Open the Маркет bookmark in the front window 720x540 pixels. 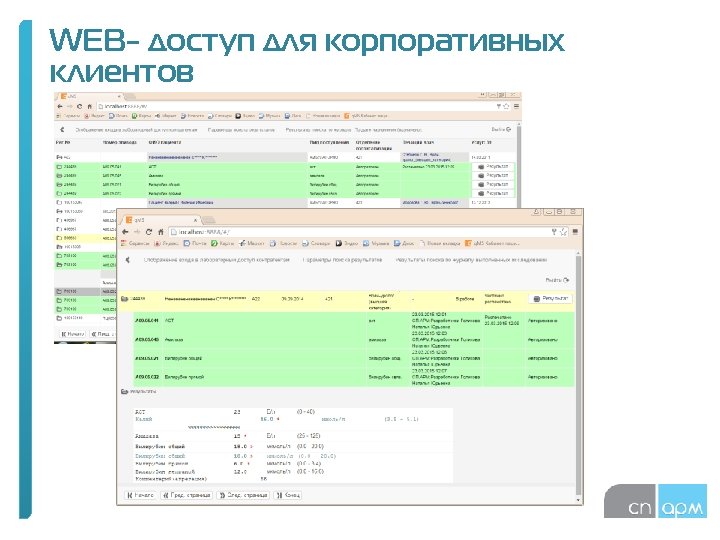tap(252, 243)
